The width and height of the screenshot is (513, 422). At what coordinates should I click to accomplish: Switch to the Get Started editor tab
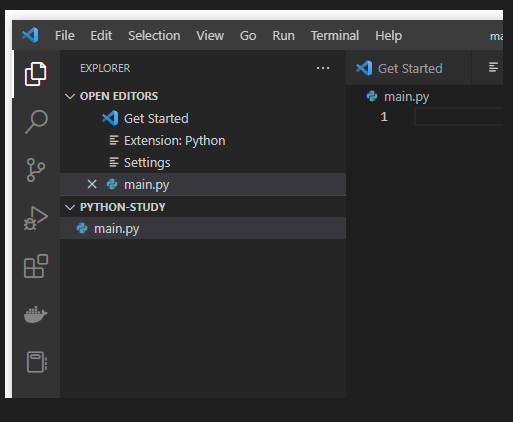tap(409, 68)
